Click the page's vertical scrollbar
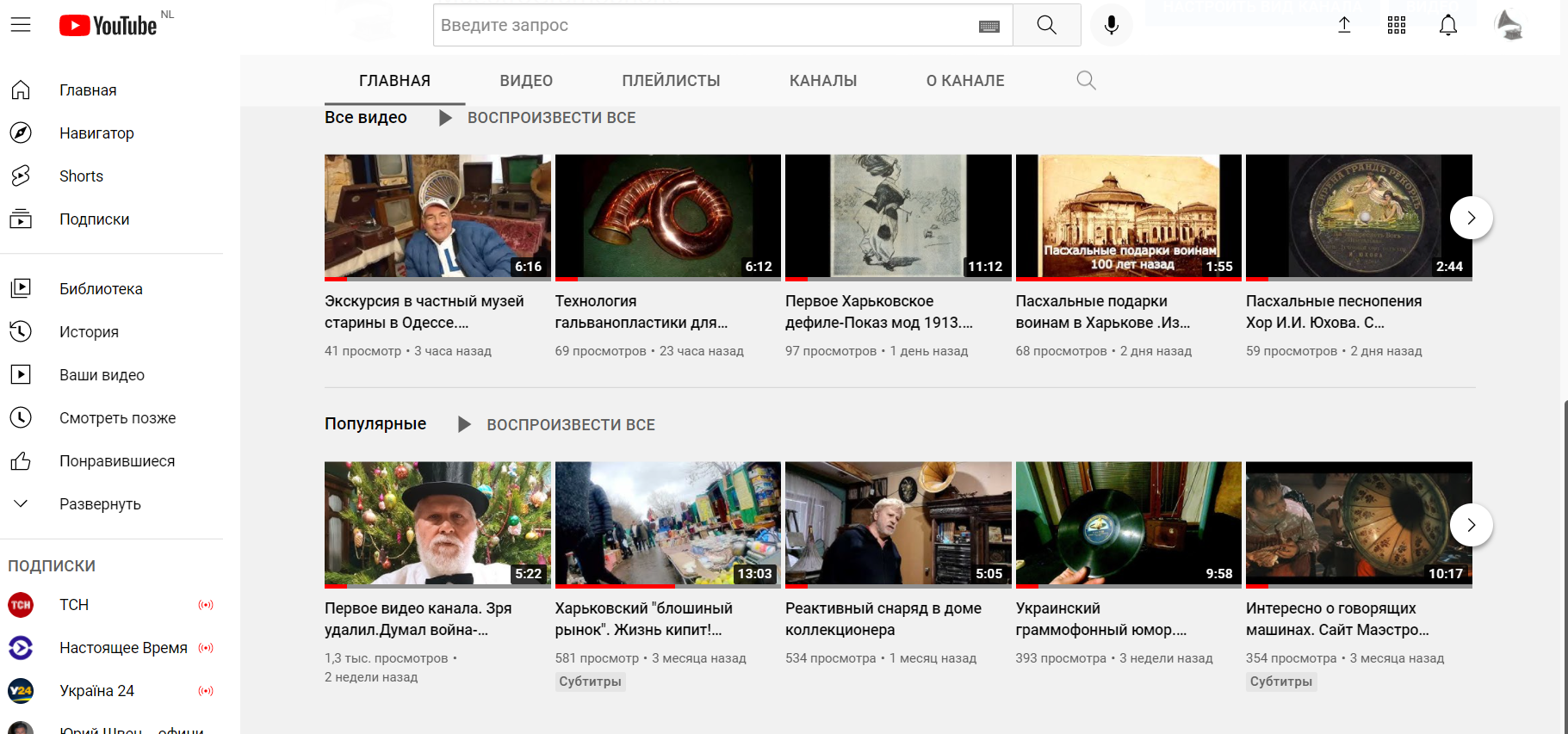Screen dimensions: 1568x734 [1564, 559]
